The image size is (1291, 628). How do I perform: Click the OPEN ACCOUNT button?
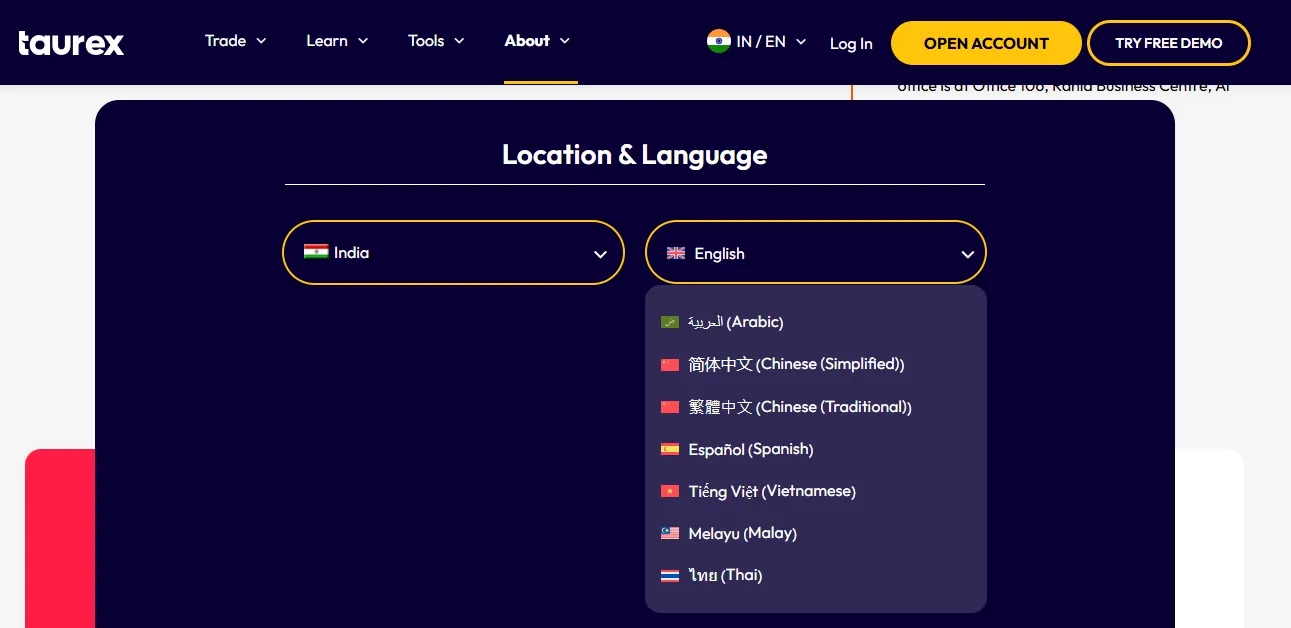pos(986,43)
